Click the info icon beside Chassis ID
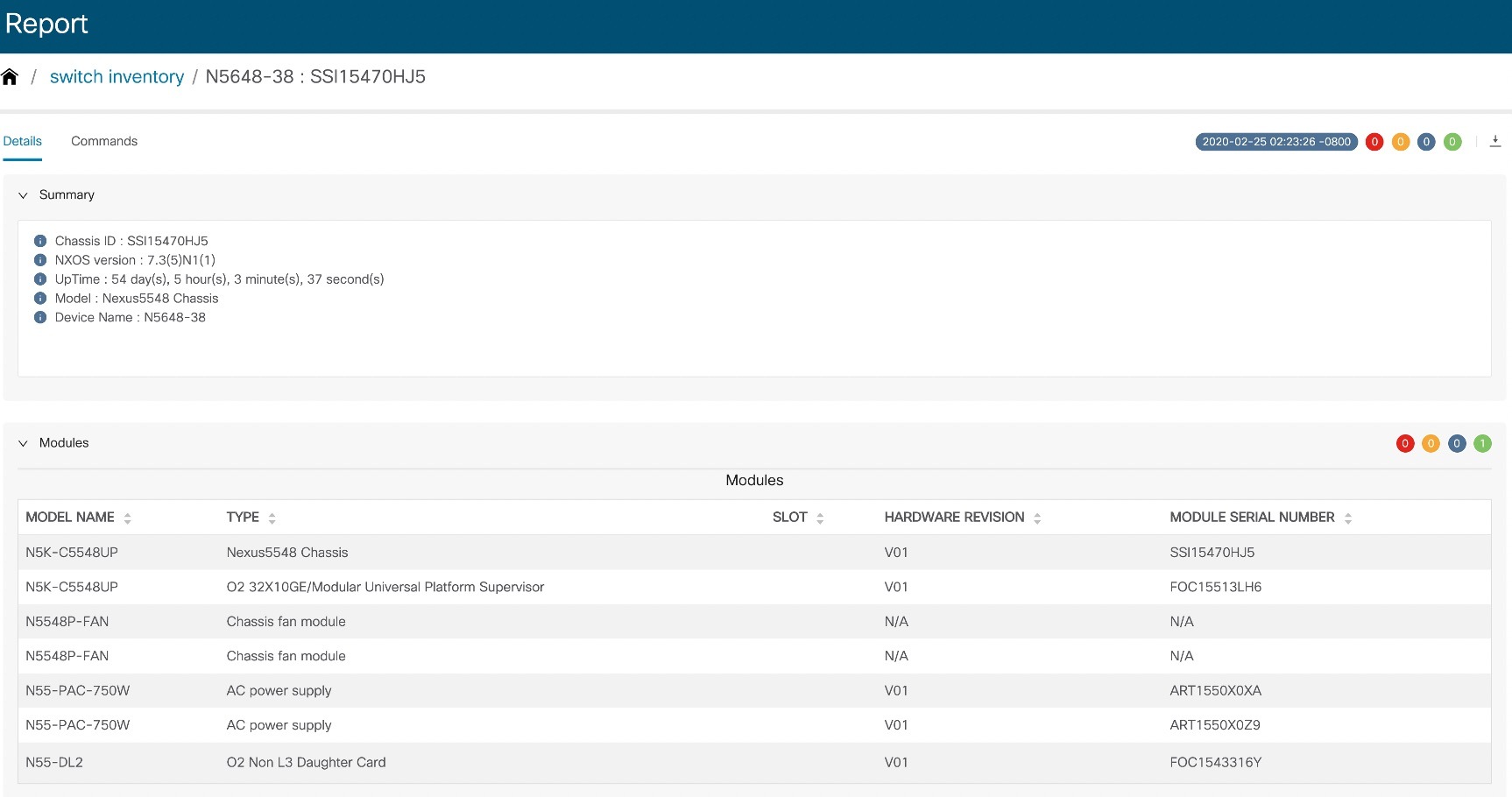 pyautogui.click(x=39, y=240)
